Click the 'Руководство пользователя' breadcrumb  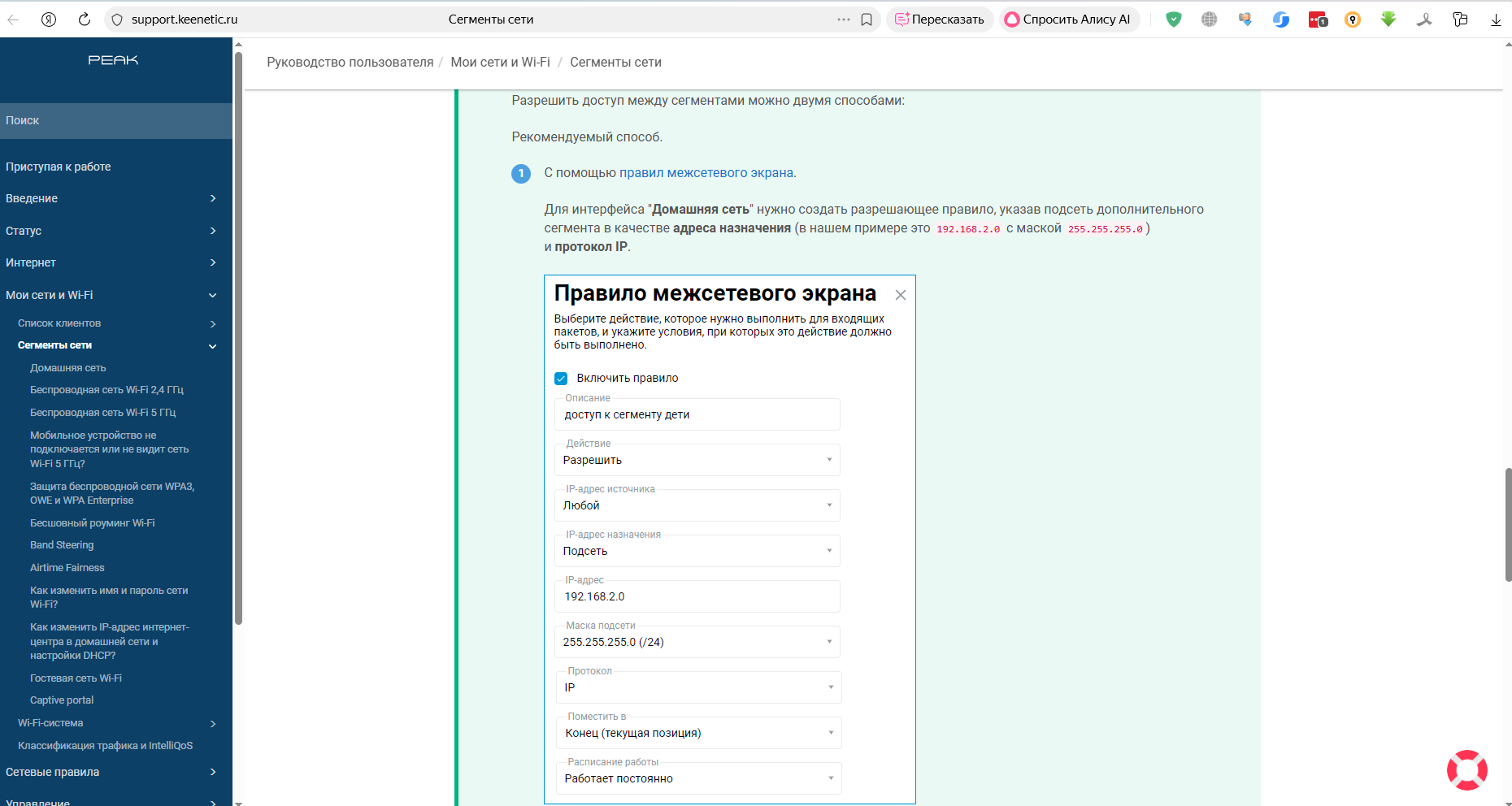[x=350, y=63]
